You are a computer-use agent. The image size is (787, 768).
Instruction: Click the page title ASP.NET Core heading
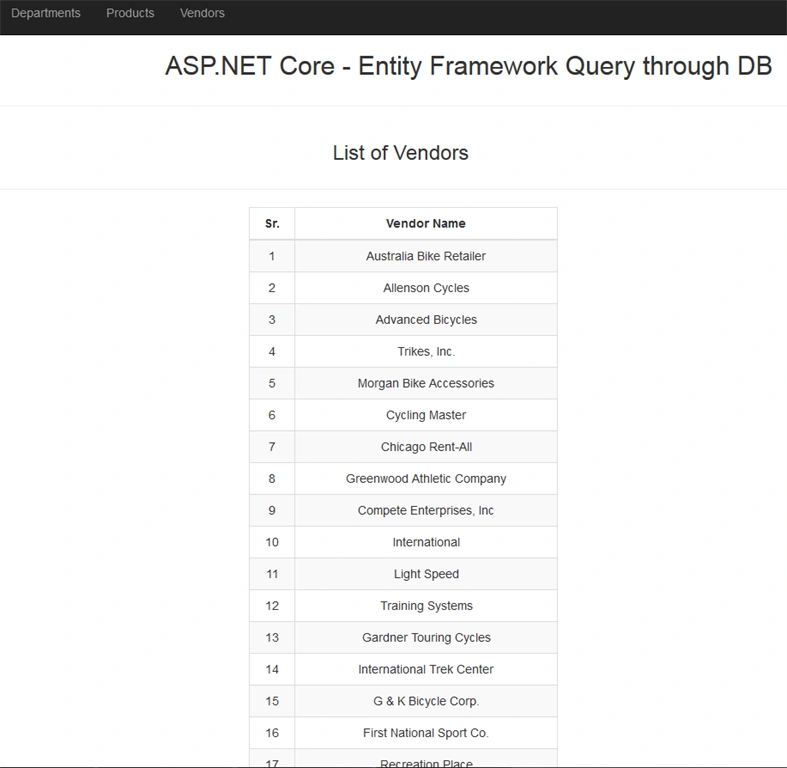click(x=468, y=66)
